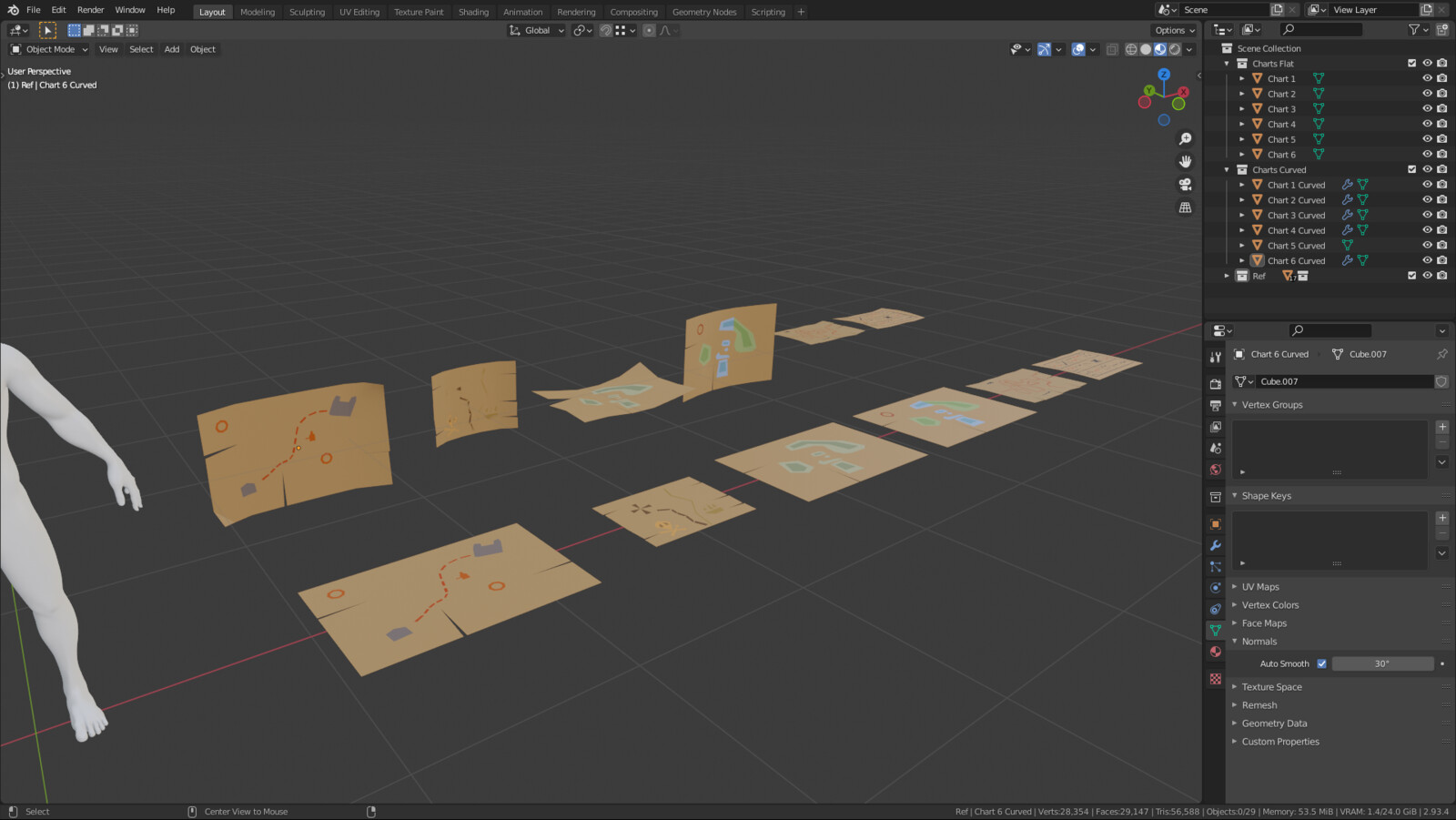Open the Physics properties tab
The width and height of the screenshot is (1456, 820).
pyautogui.click(x=1215, y=588)
